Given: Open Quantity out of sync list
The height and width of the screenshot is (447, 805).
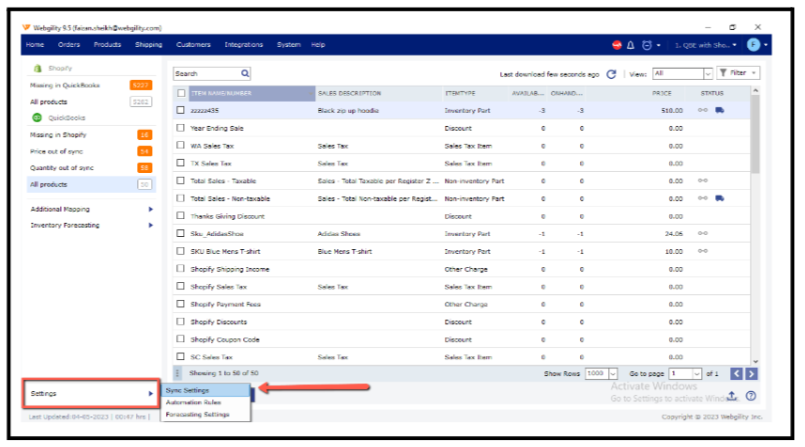Looking at the screenshot, I should [91, 168].
